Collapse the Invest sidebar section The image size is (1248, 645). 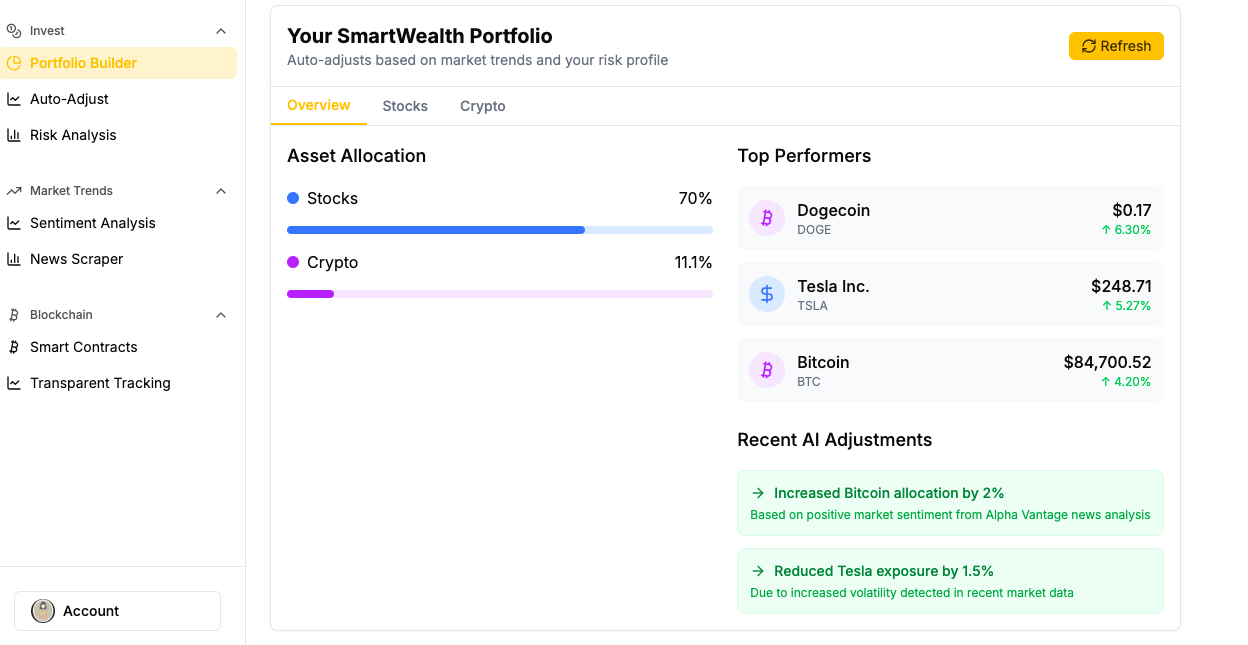click(221, 31)
